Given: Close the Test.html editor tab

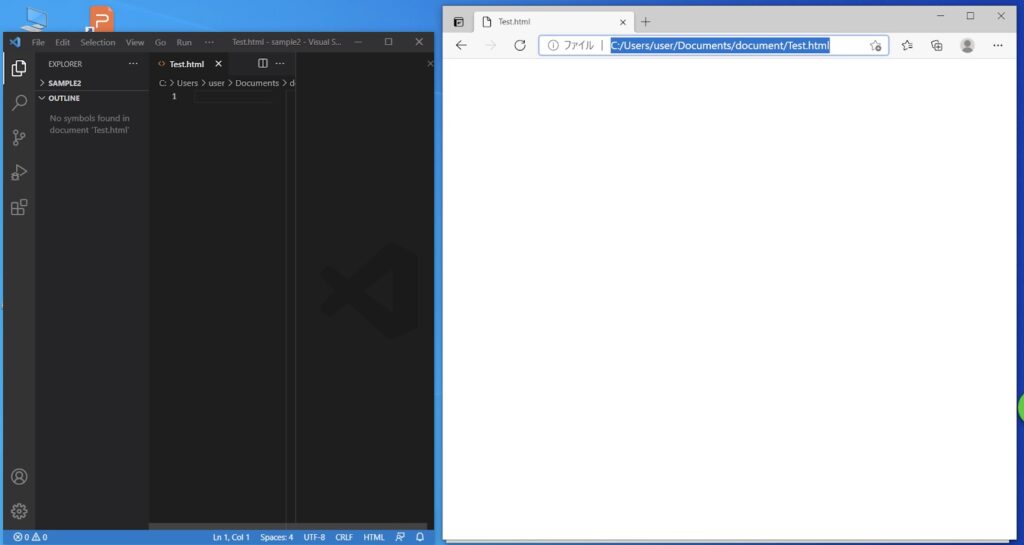Looking at the screenshot, I should (219, 64).
